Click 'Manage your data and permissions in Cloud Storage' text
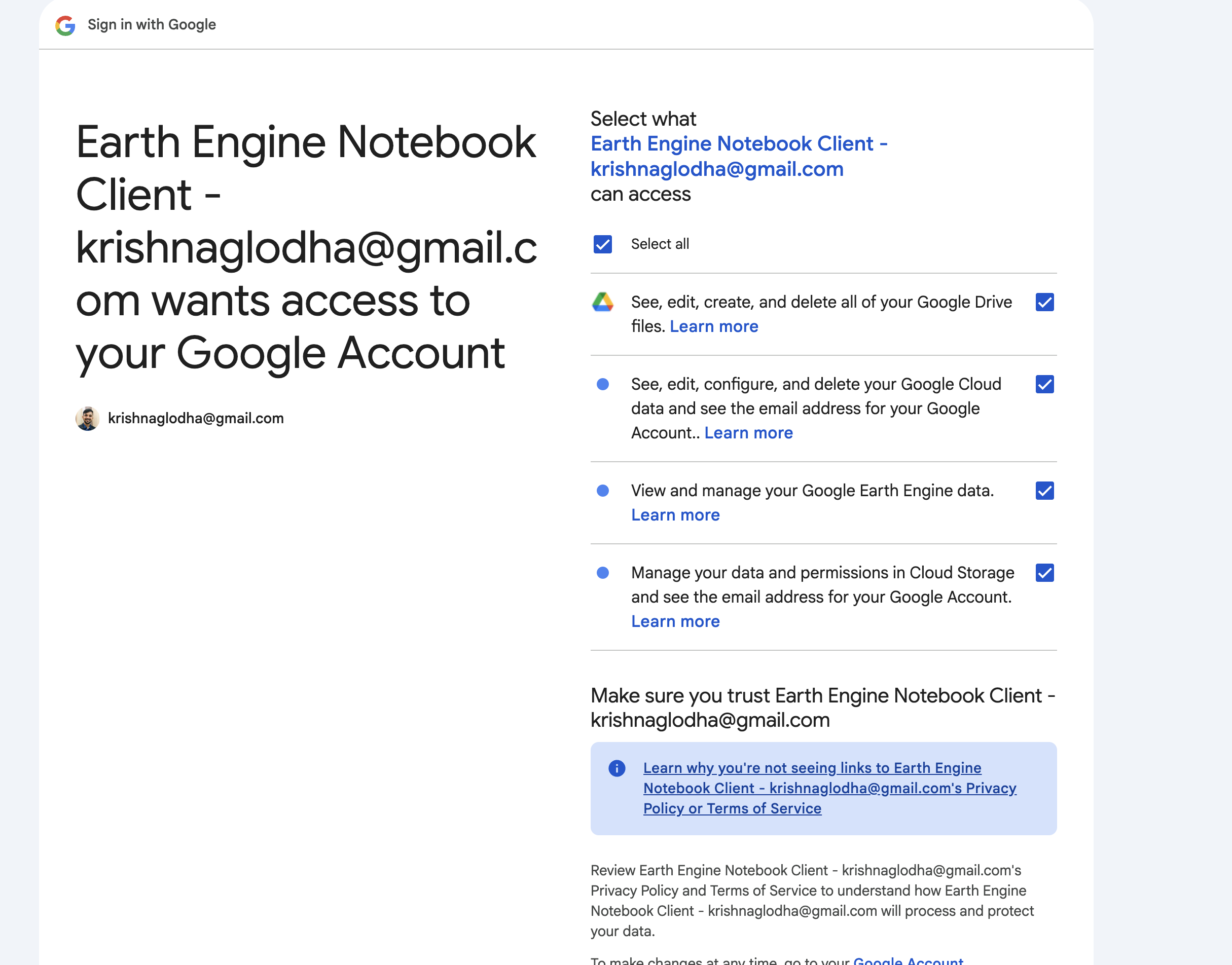Screen dimensions: 1232x965 point(822,585)
